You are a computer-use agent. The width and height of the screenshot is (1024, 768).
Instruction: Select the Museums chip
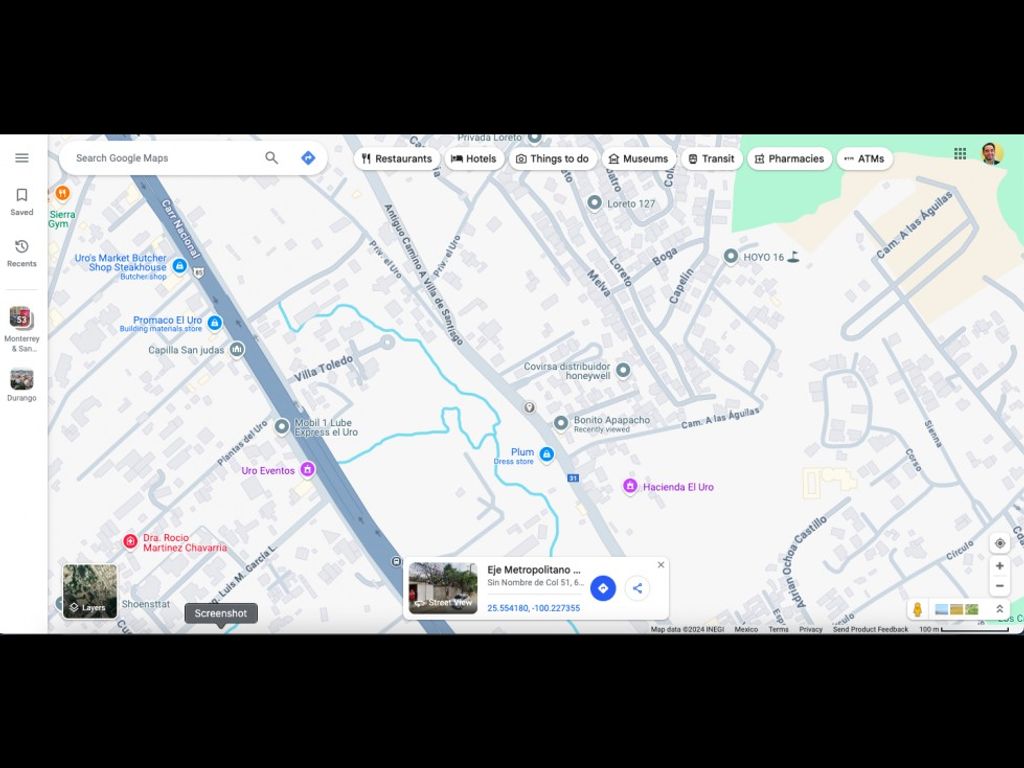[x=639, y=159]
